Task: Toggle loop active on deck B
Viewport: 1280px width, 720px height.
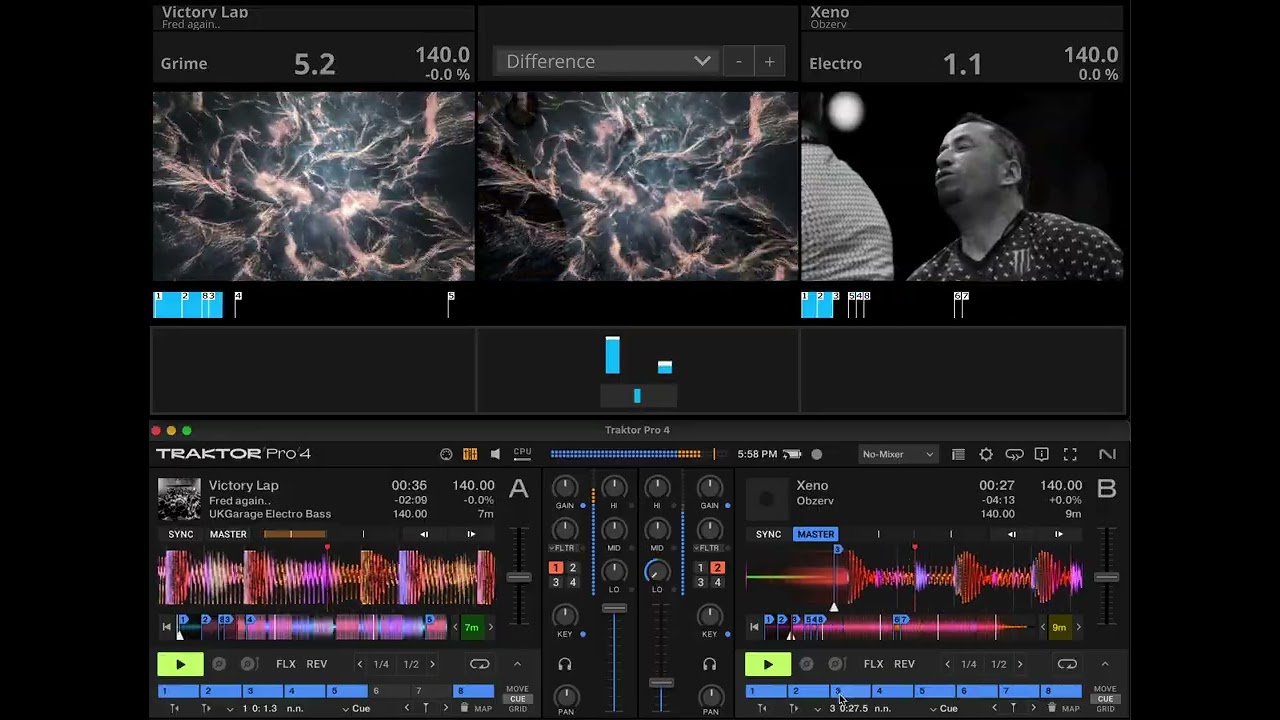Action: coord(1067,664)
